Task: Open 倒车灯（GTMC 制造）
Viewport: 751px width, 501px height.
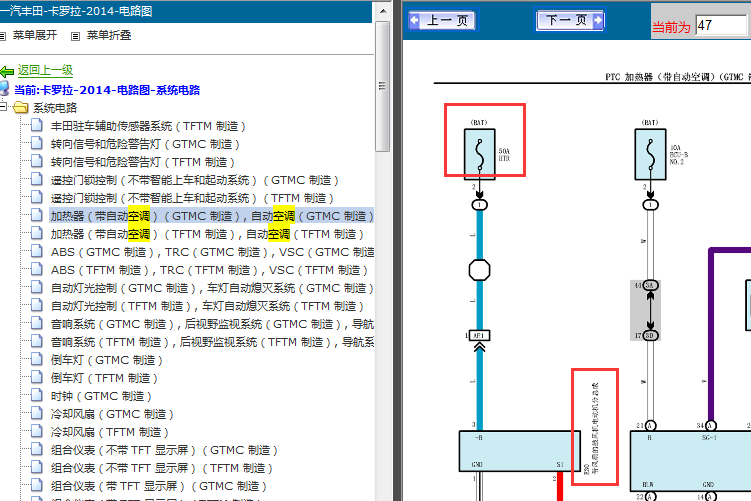Action: pyautogui.click(x=106, y=360)
